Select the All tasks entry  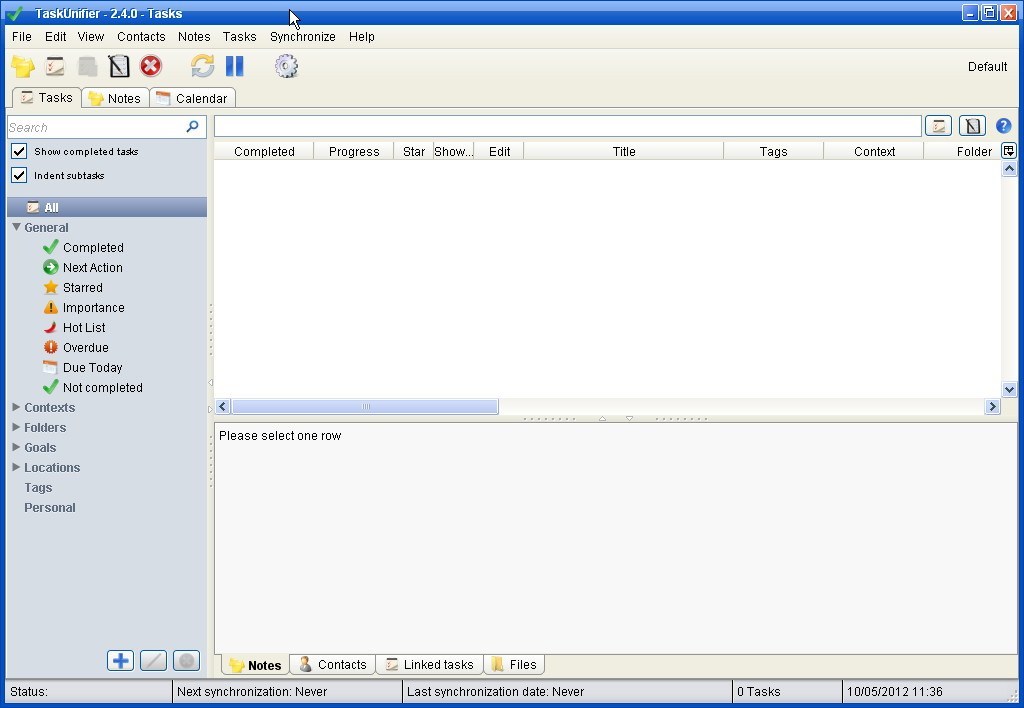coord(107,207)
